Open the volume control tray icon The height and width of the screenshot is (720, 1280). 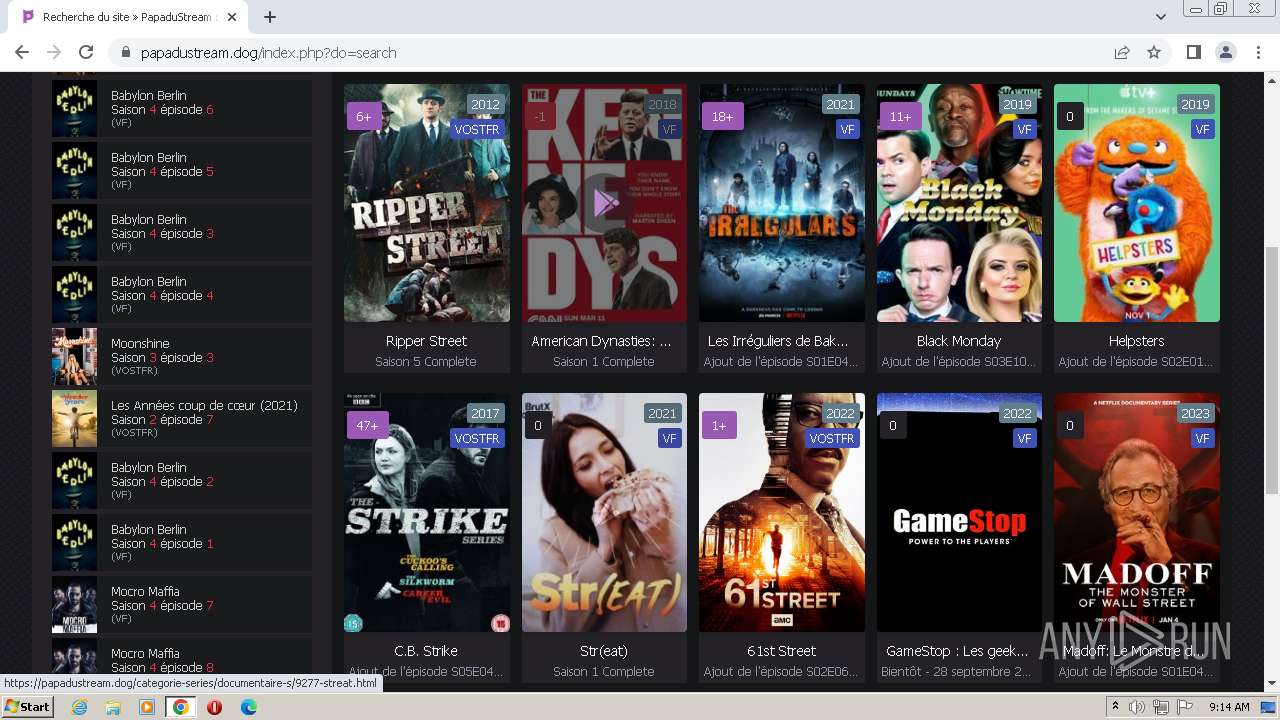coord(1137,707)
